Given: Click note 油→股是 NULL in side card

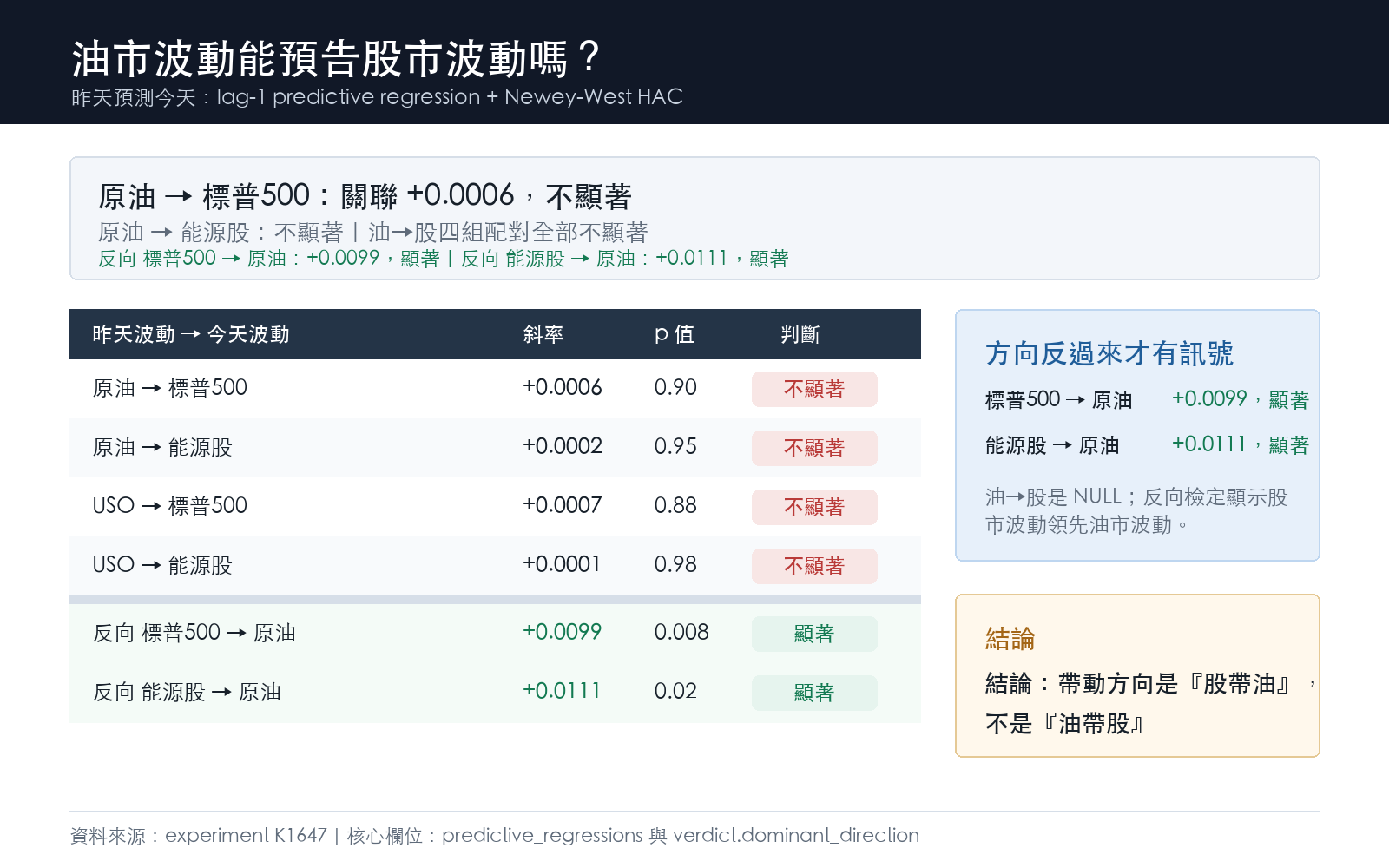Looking at the screenshot, I should coord(1136,510).
